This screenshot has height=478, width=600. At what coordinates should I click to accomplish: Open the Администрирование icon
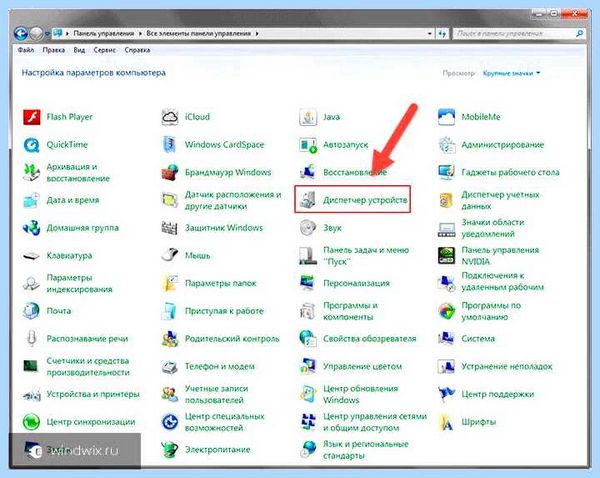tap(446, 145)
